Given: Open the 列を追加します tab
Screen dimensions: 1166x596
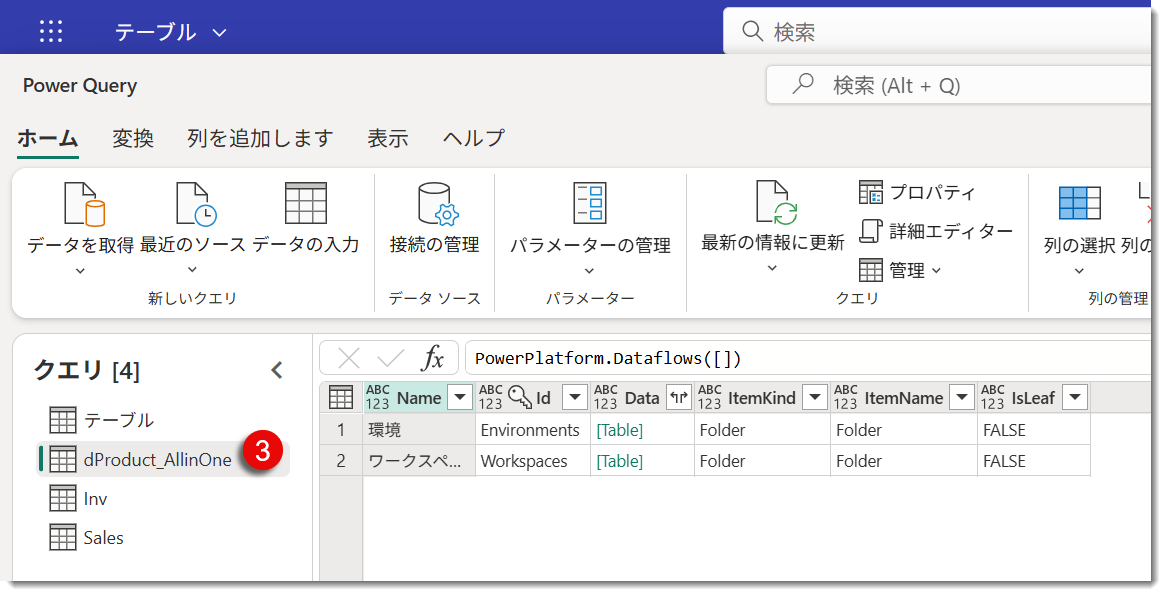Looking at the screenshot, I should click(260, 138).
